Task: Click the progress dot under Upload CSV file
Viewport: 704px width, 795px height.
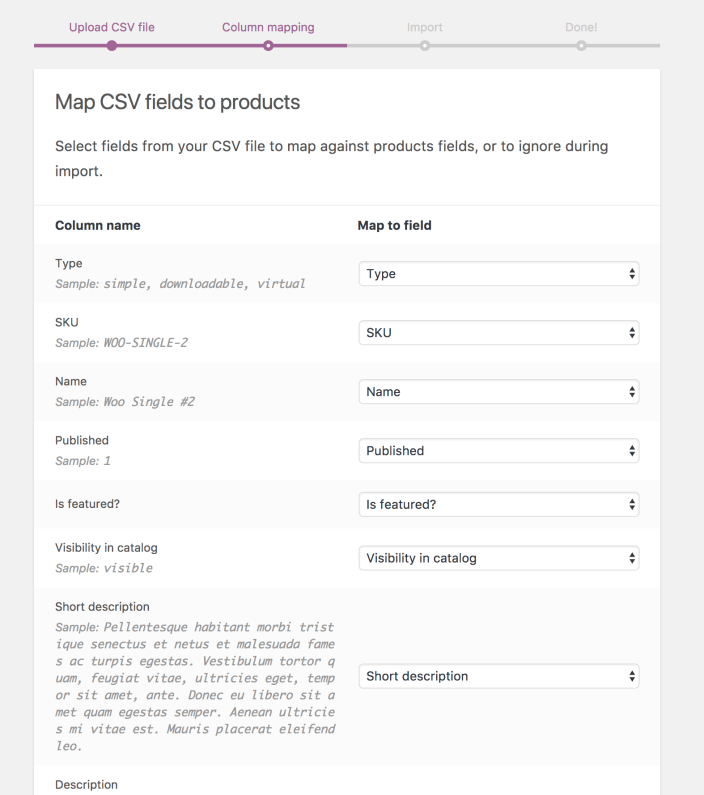Action: click(111, 45)
